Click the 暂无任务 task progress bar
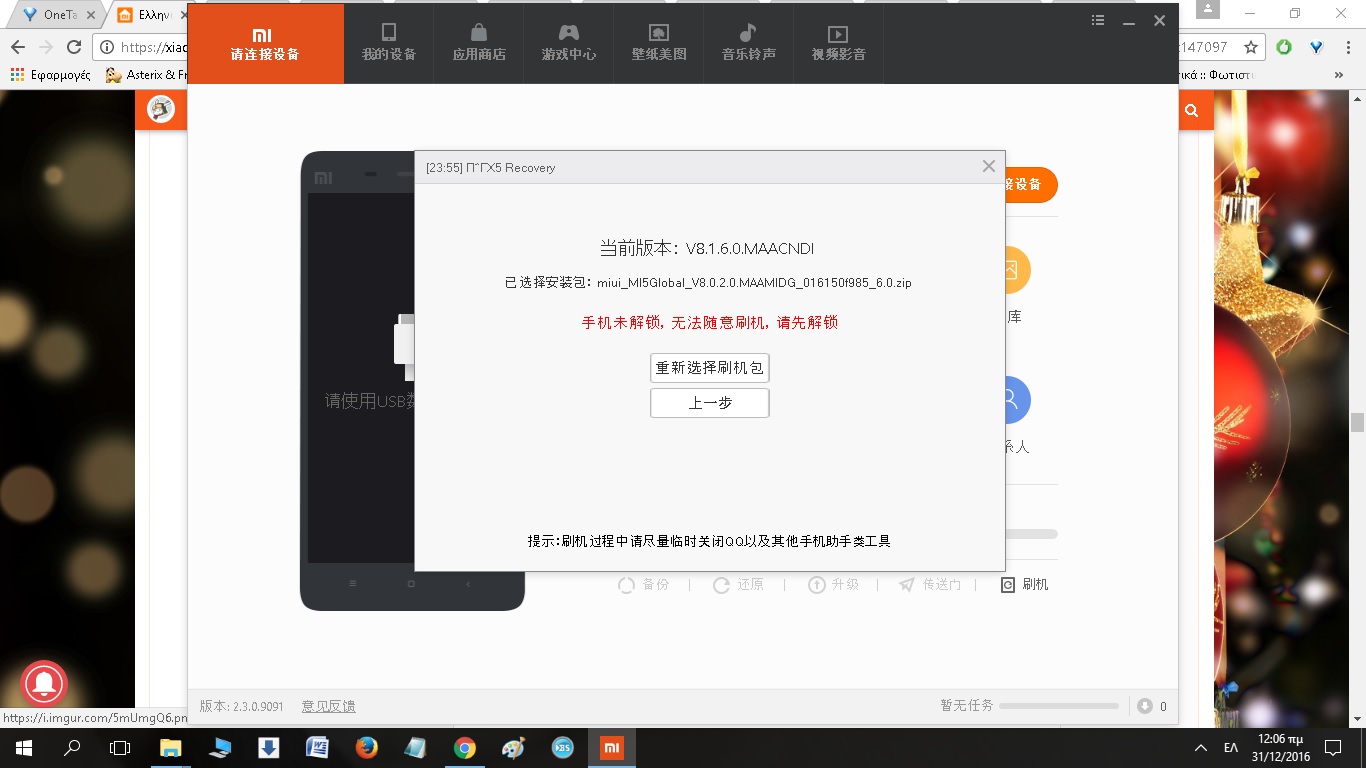1366x768 pixels. (1059, 706)
